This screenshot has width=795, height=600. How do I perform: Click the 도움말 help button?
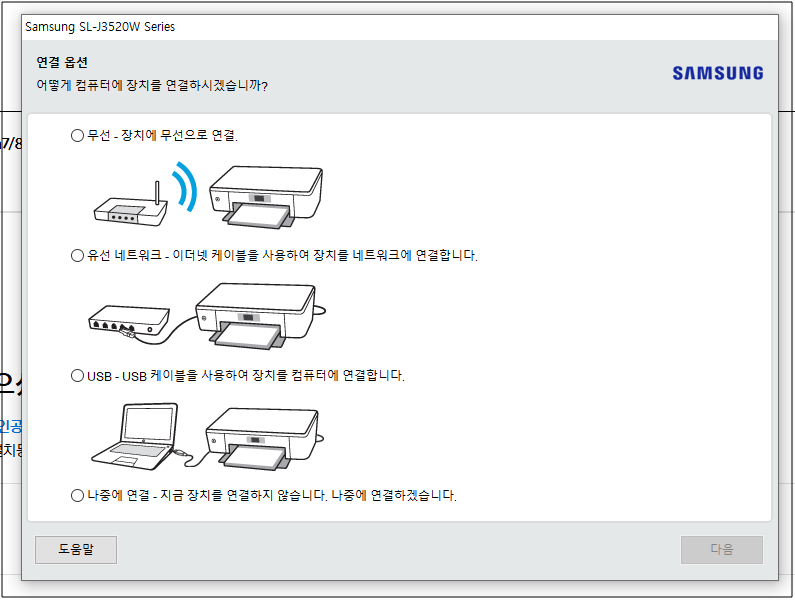click(x=76, y=549)
